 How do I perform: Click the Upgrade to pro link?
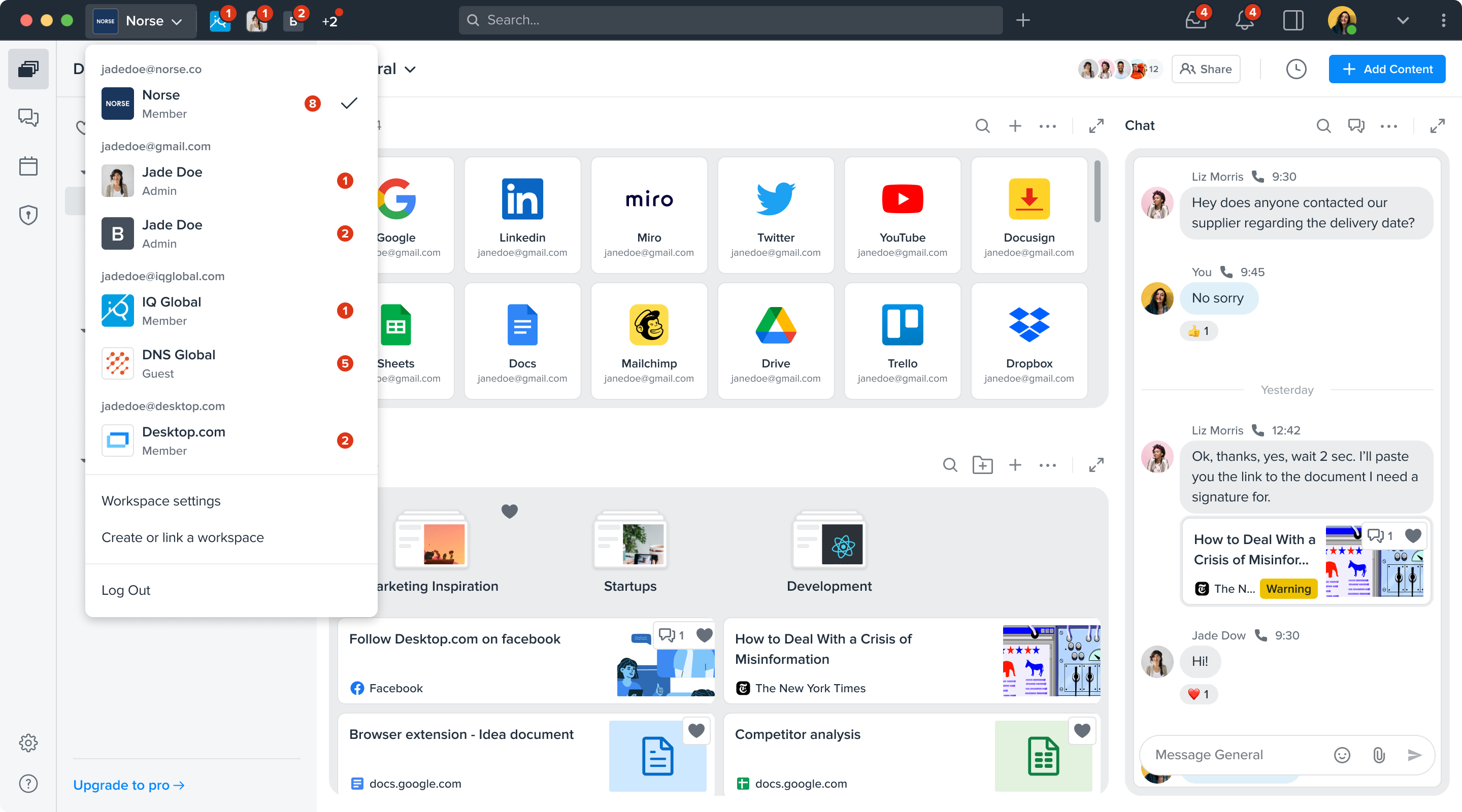[128, 785]
